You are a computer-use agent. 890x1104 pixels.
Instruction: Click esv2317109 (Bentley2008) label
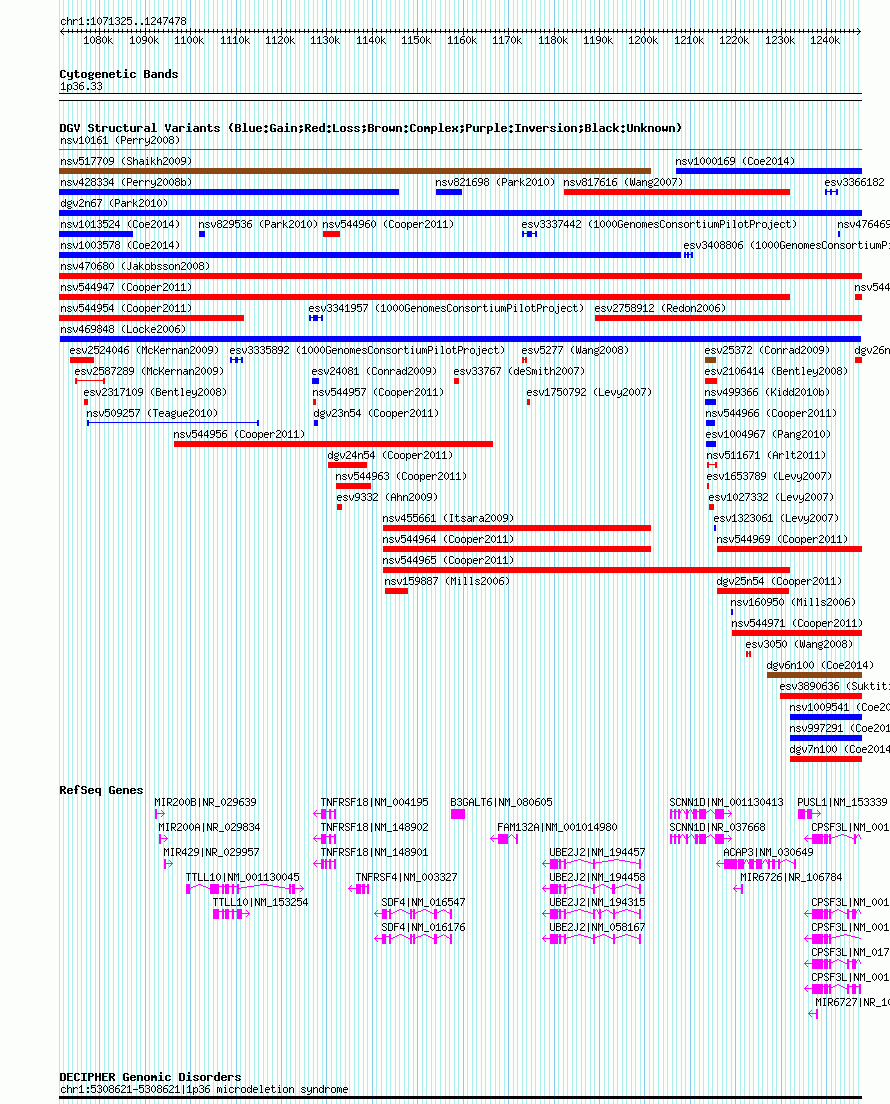coord(155,393)
